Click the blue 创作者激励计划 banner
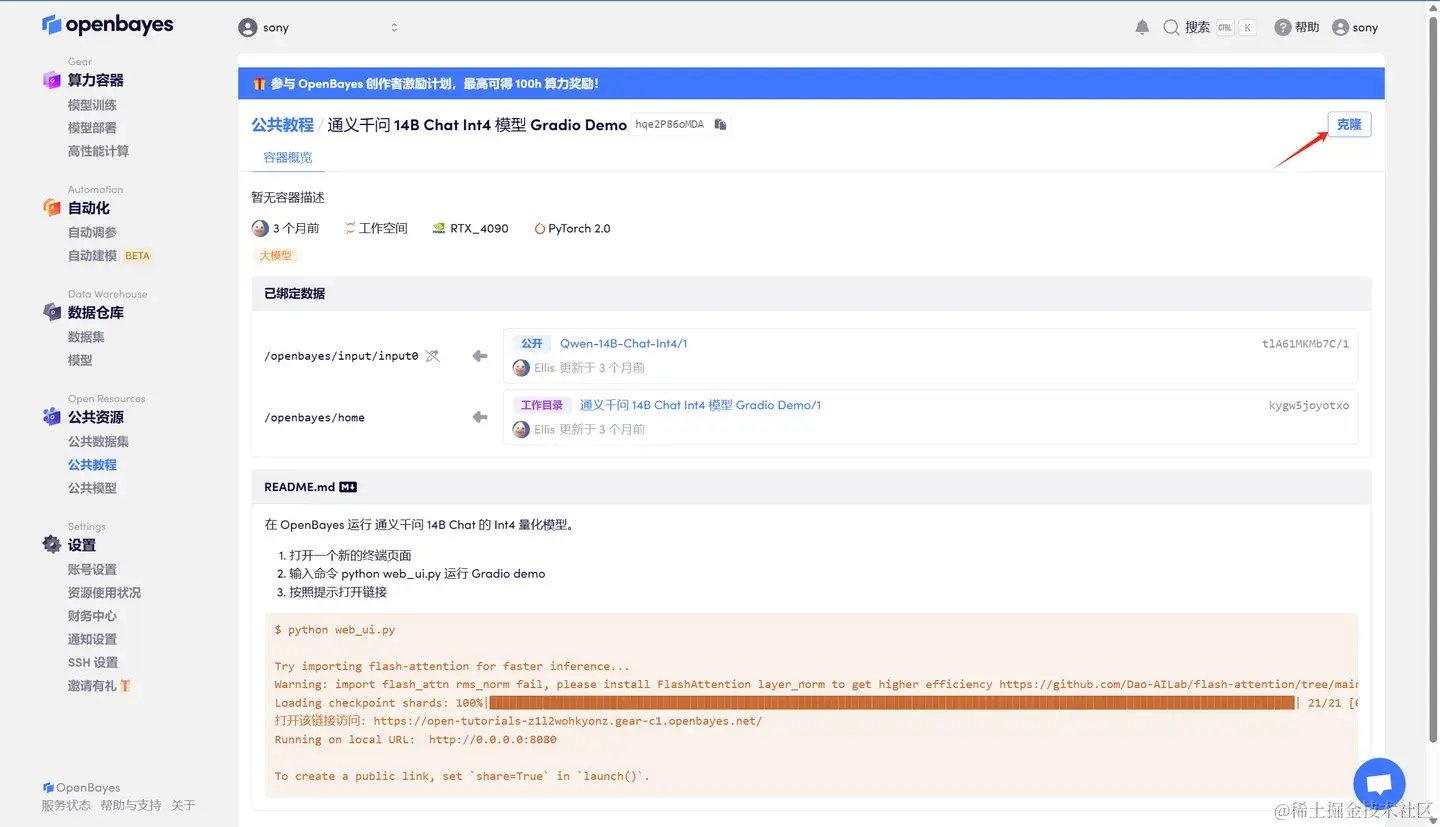Viewport: 1440px width, 827px height. point(811,84)
